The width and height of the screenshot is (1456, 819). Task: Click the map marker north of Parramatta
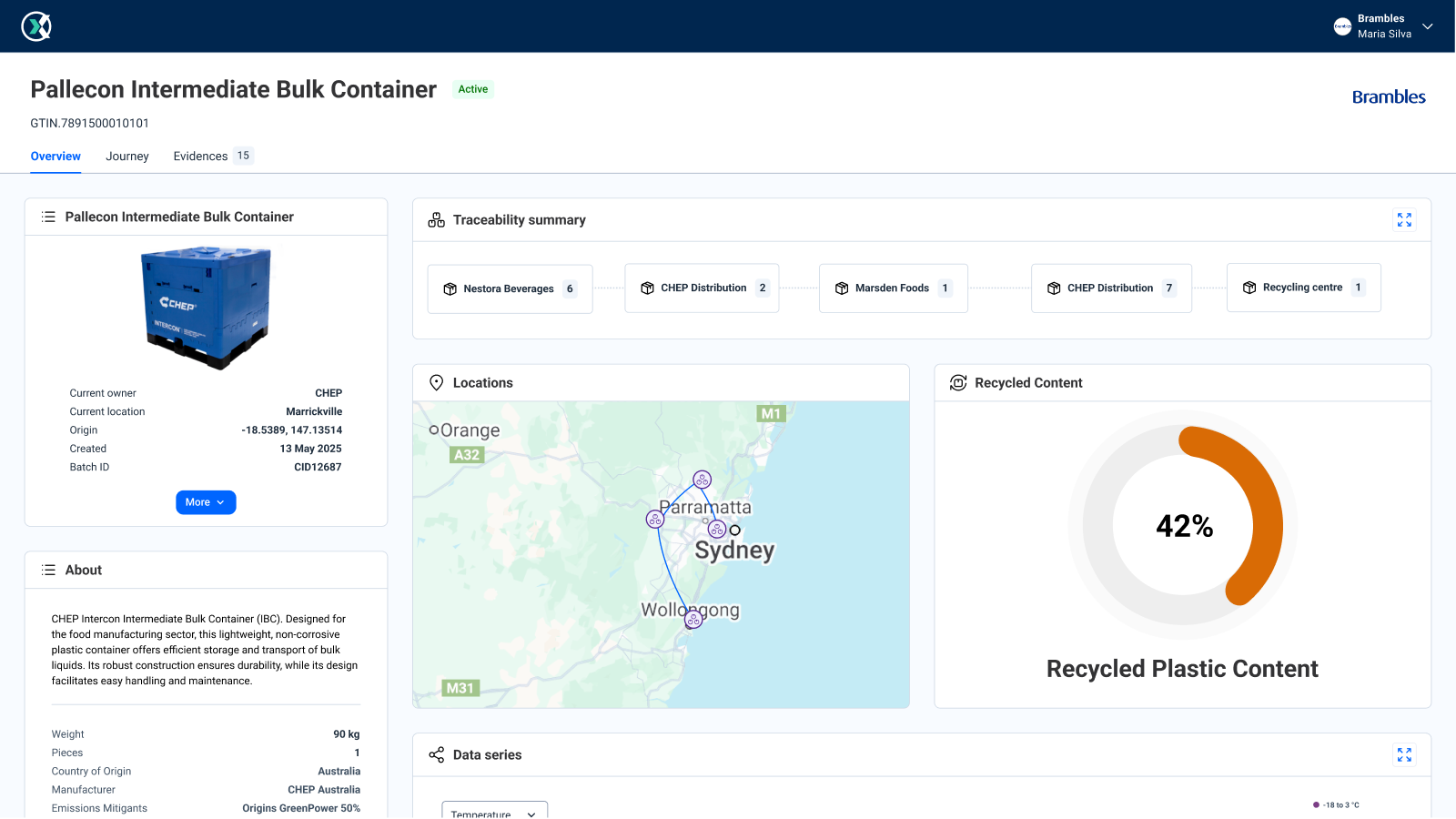tap(702, 480)
